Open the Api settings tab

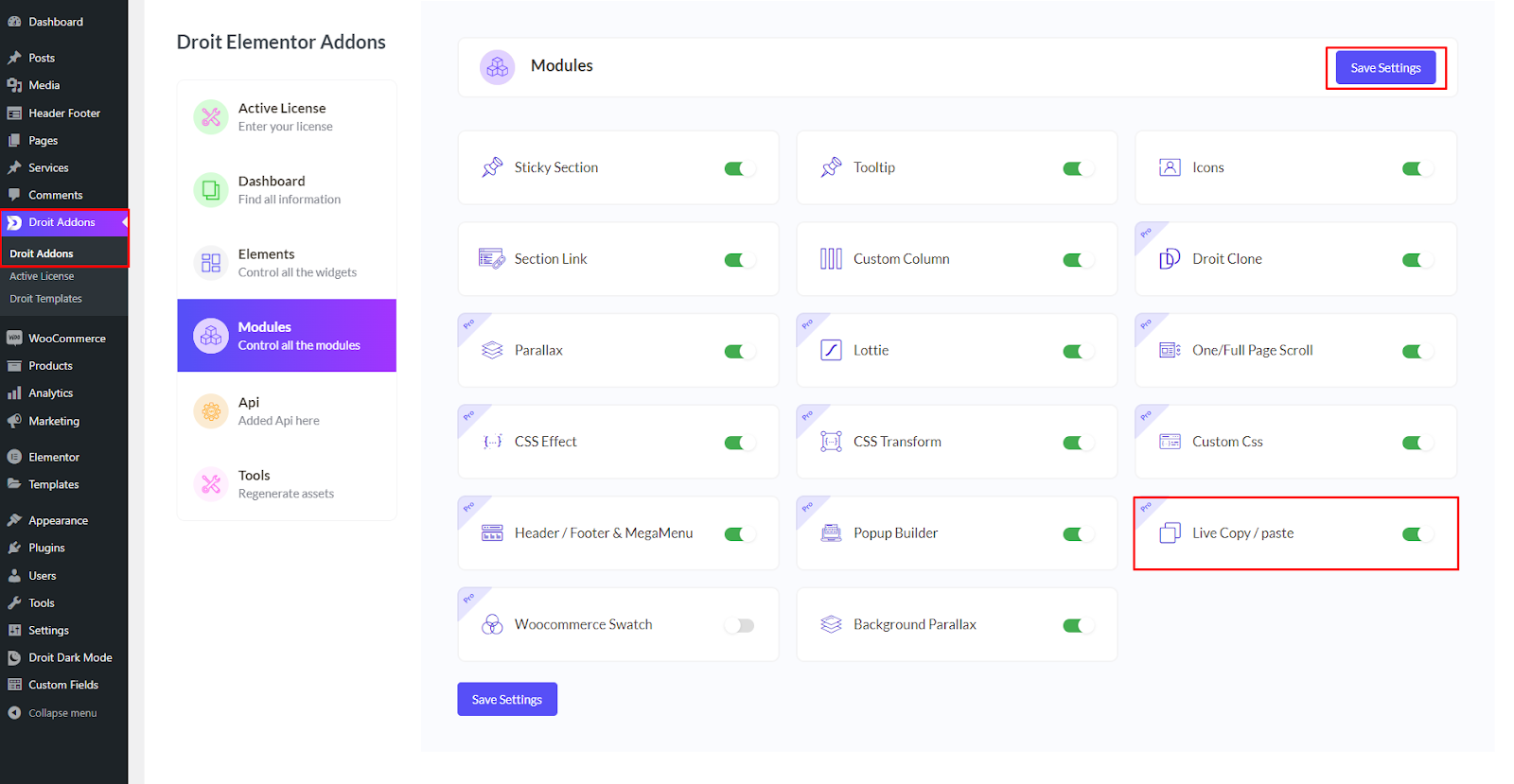click(287, 411)
